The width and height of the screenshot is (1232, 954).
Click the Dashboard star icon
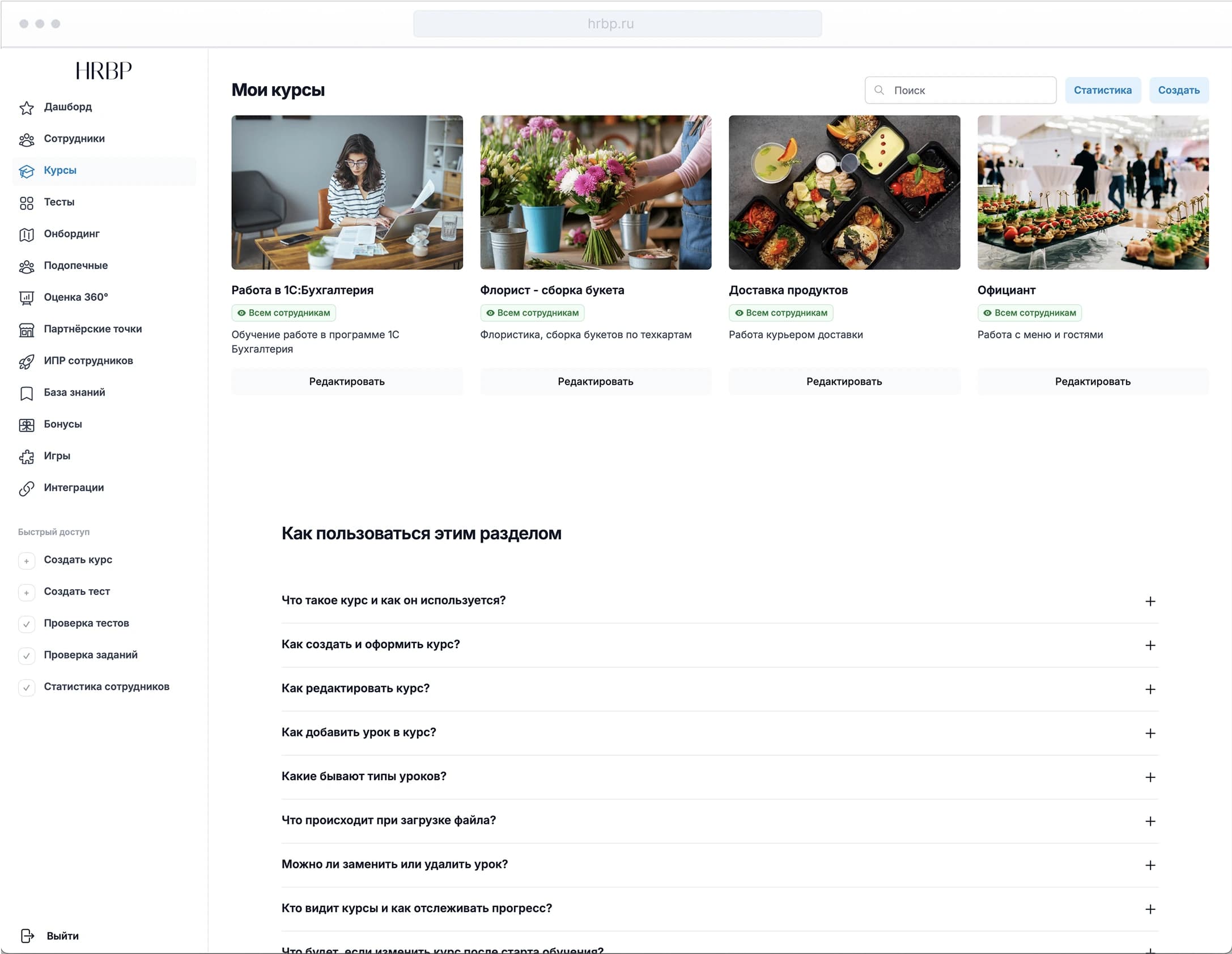(x=26, y=108)
